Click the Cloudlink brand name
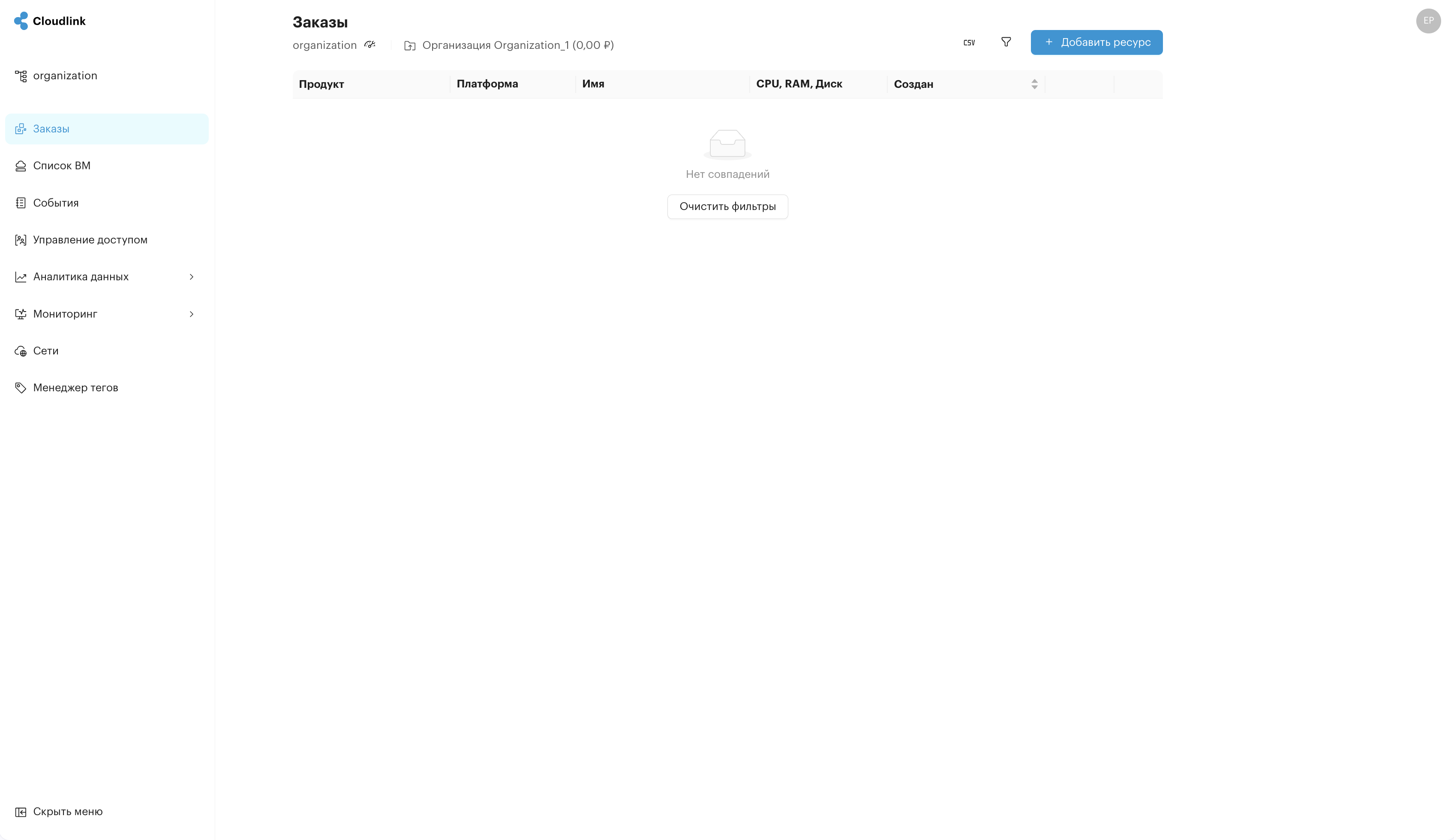1454x840 pixels. [59, 21]
